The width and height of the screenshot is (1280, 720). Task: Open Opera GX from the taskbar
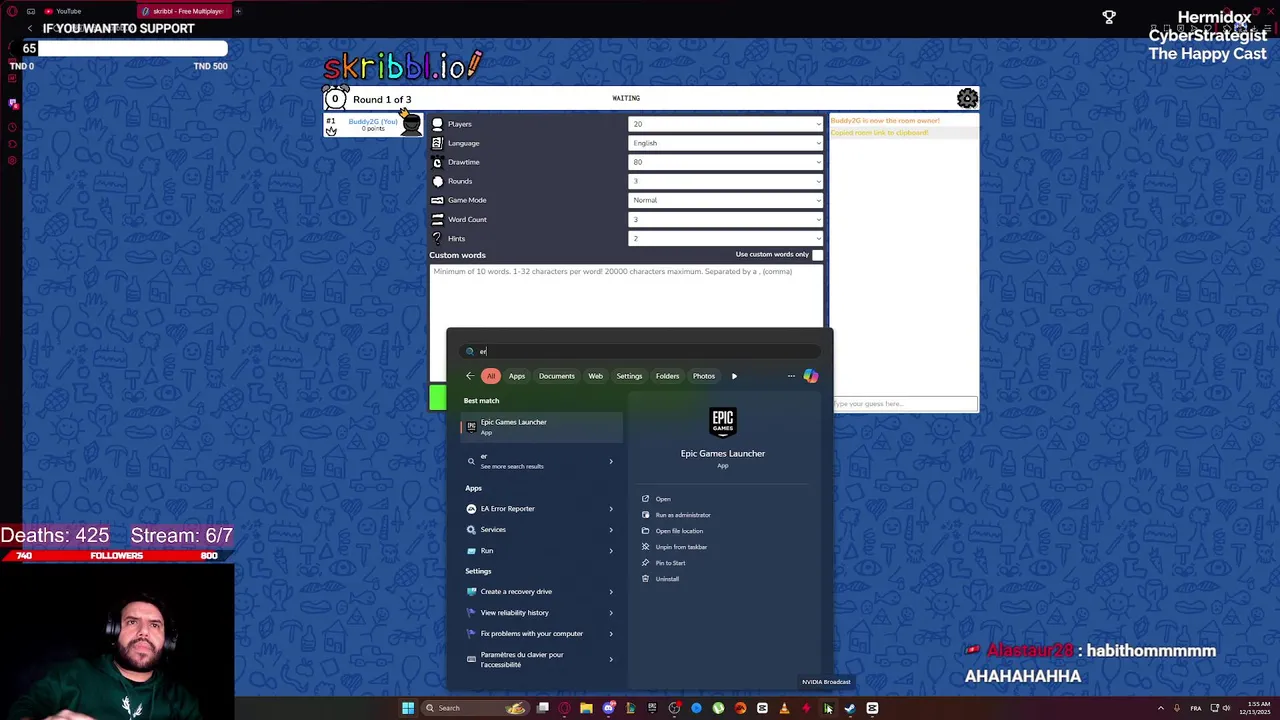tap(564, 708)
